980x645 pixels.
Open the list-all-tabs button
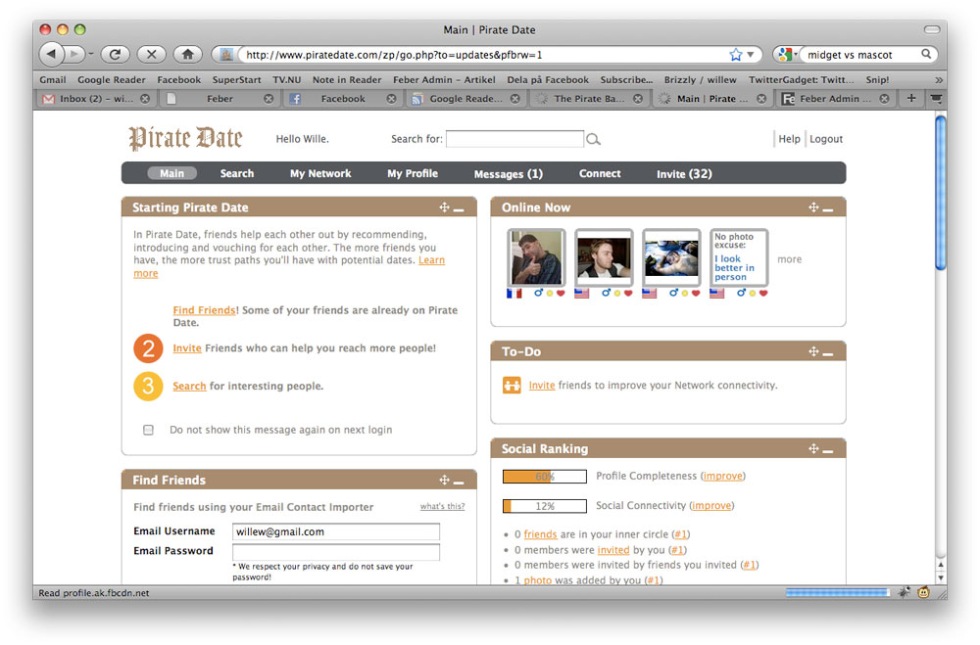[x=936, y=98]
